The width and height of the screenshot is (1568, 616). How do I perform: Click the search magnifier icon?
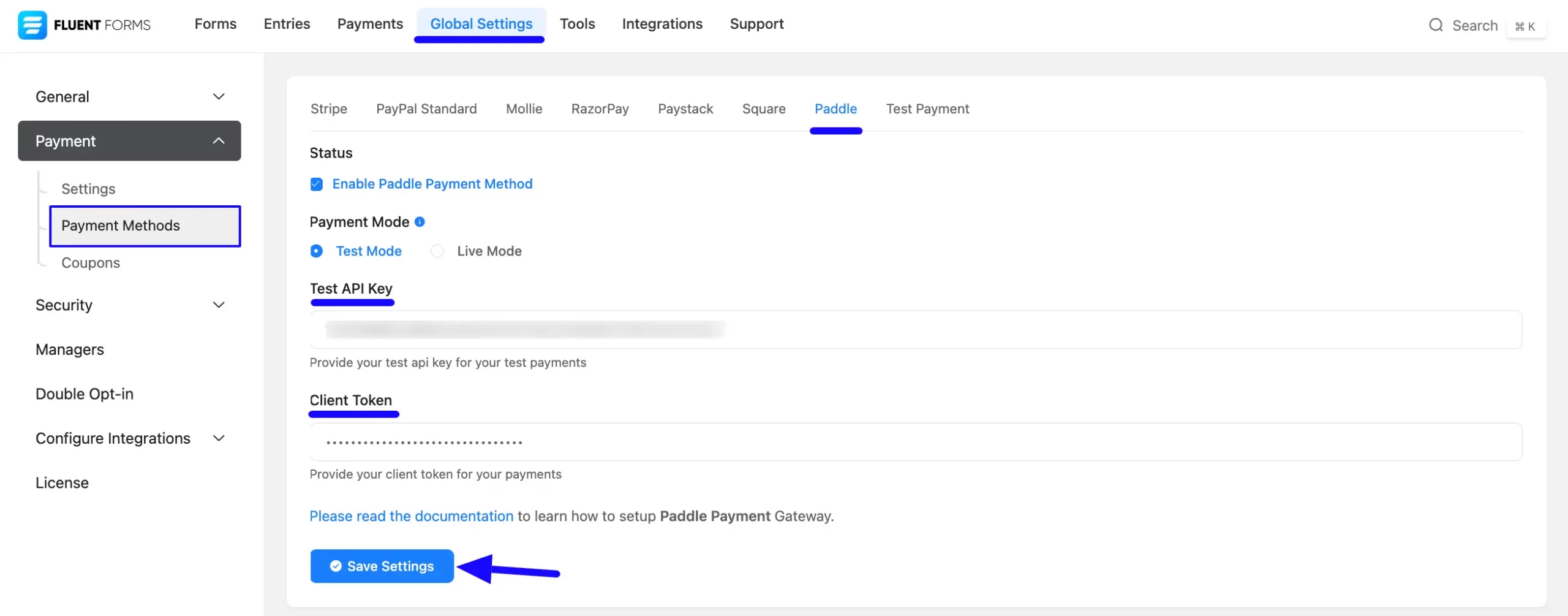[1436, 25]
